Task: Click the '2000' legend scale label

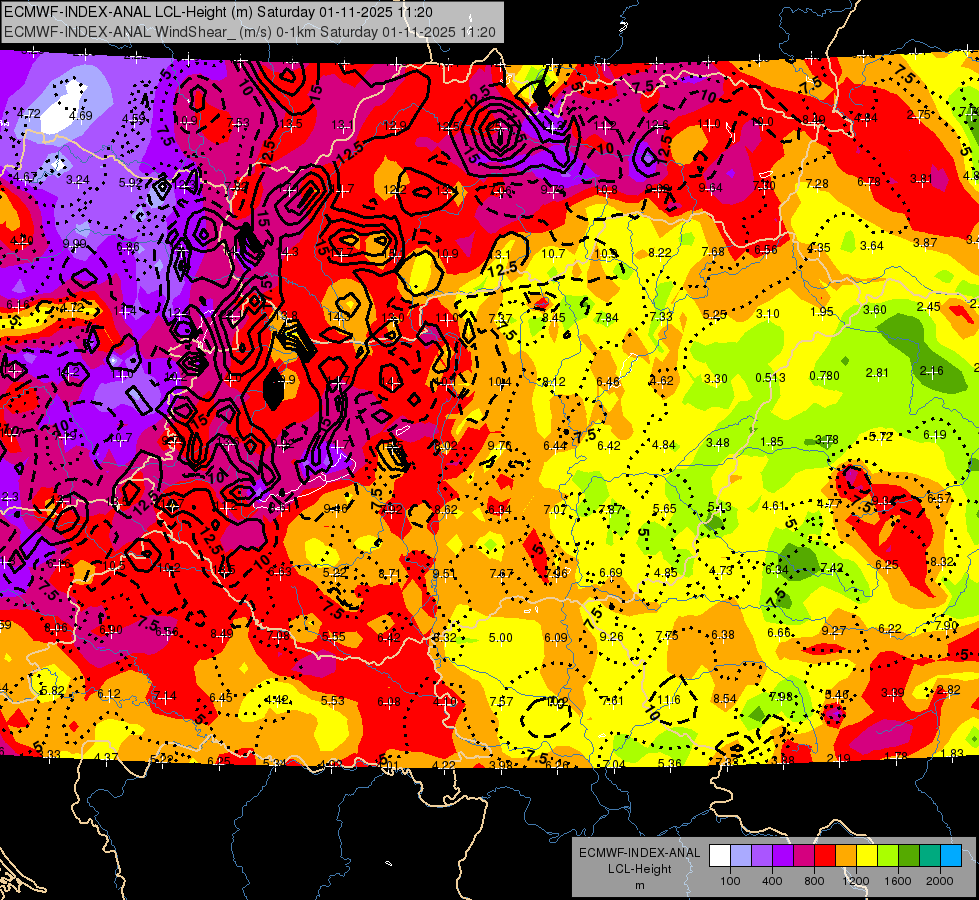Action: click(940, 881)
